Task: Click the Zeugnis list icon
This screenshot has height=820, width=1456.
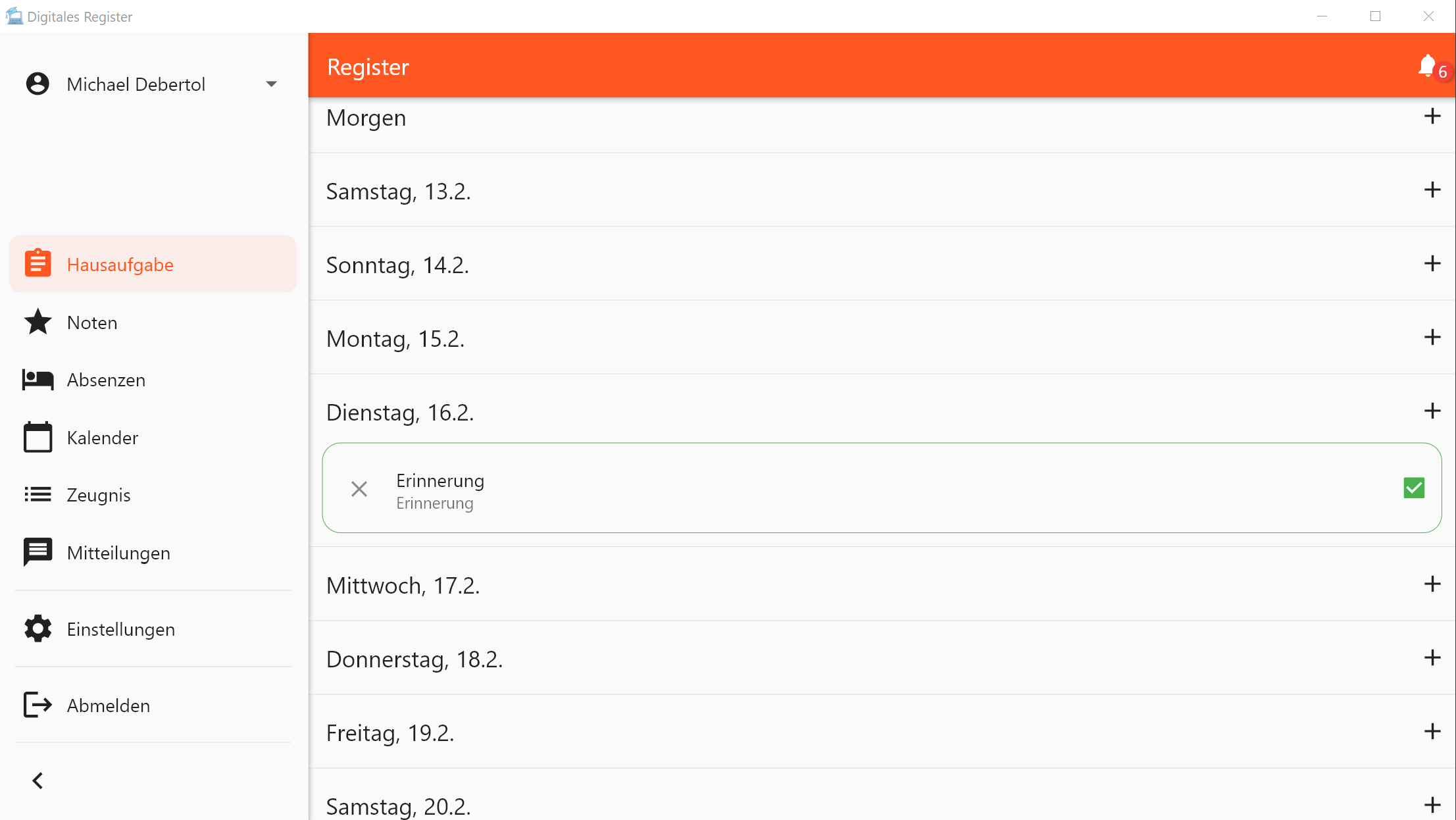Action: pos(38,495)
